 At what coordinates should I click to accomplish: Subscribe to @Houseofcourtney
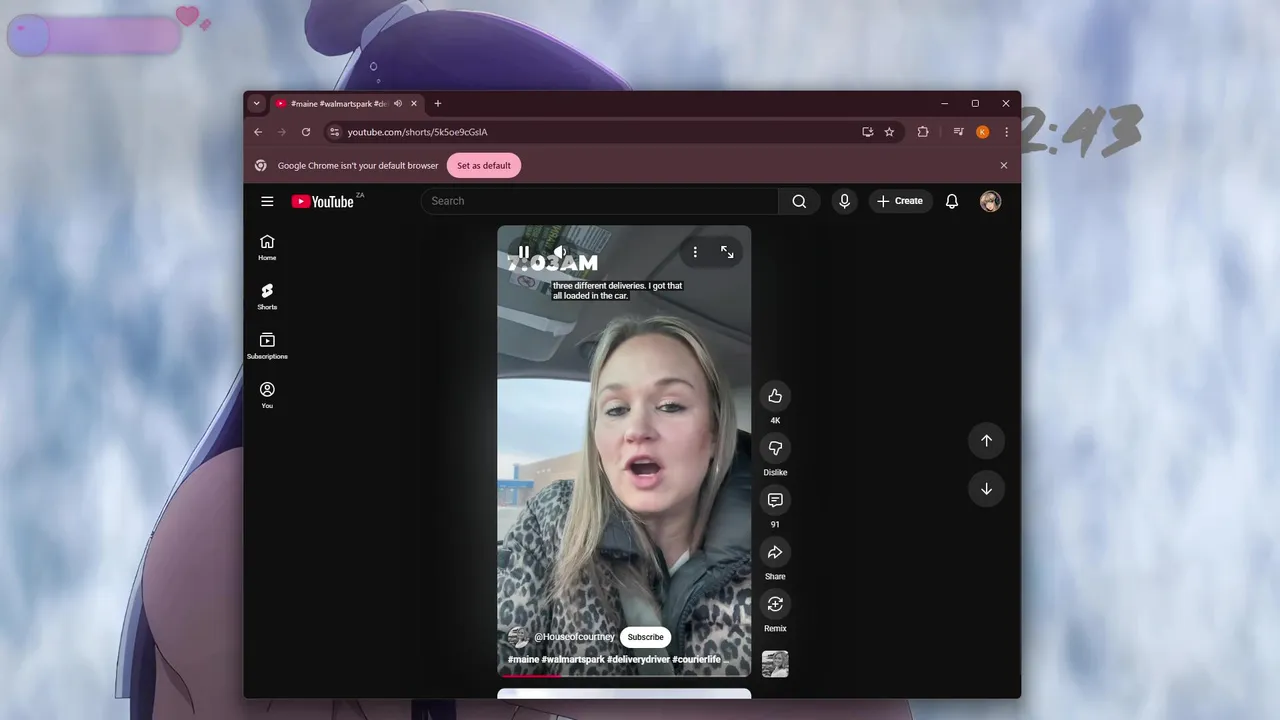click(645, 637)
